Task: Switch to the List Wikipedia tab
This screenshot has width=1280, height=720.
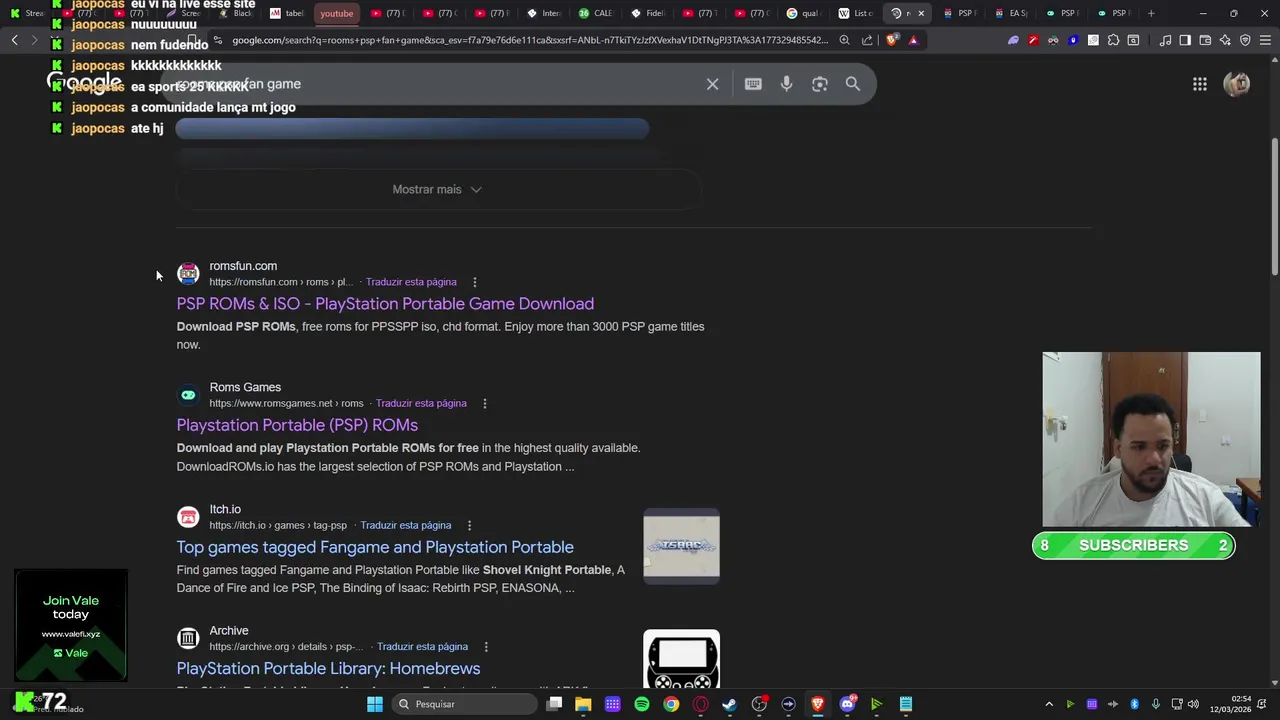Action: tap(856, 13)
